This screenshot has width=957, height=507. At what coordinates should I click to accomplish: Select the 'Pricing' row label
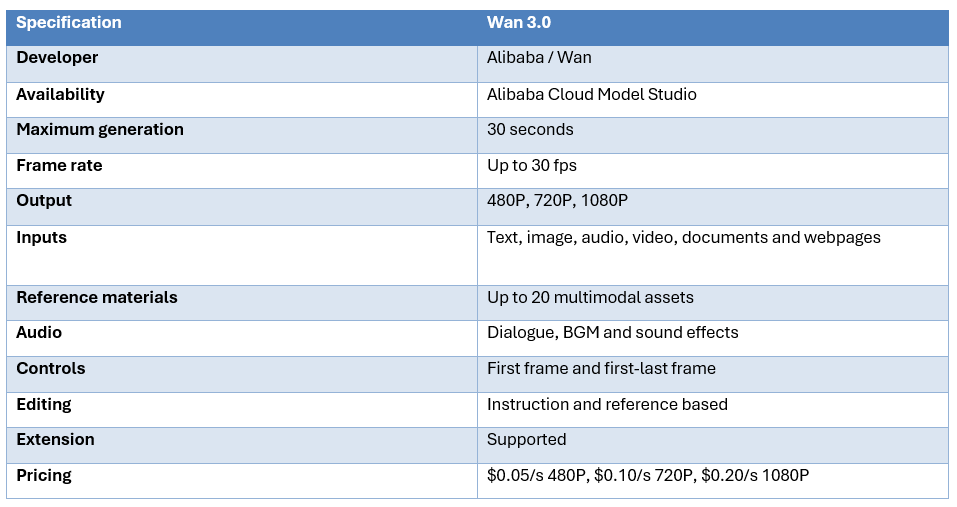click(44, 475)
